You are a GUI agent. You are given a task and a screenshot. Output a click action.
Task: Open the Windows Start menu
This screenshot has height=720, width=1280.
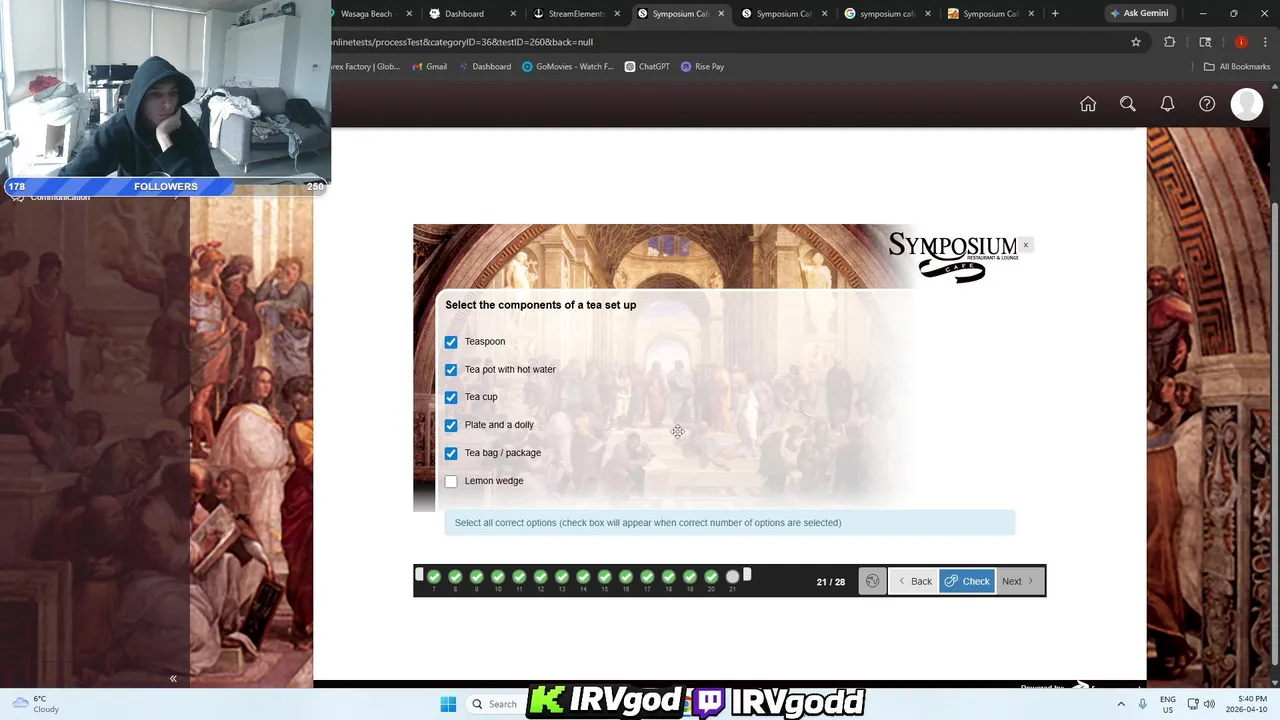(x=448, y=704)
